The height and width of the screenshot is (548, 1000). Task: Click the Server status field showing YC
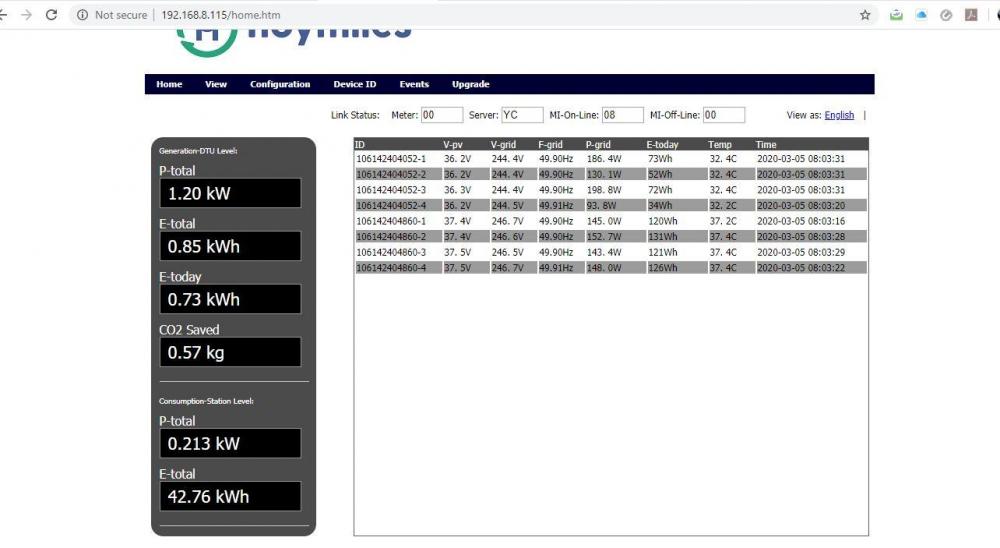pos(522,115)
